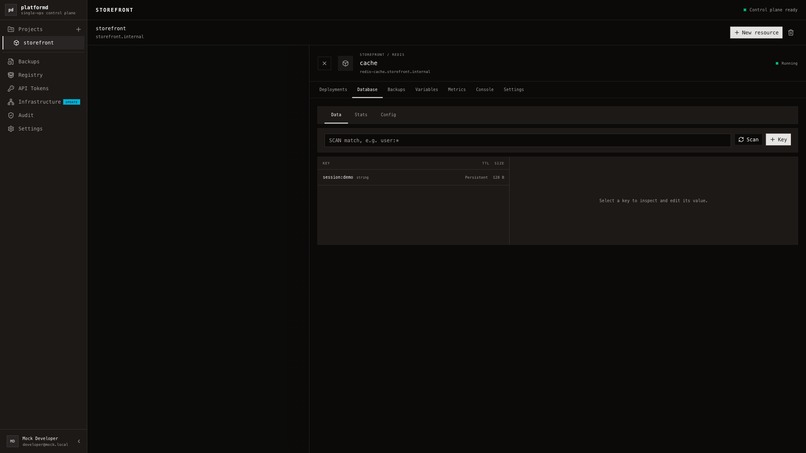Open the Console tab
The height and width of the screenshot is (453, 806).
[x=484, y=89]
